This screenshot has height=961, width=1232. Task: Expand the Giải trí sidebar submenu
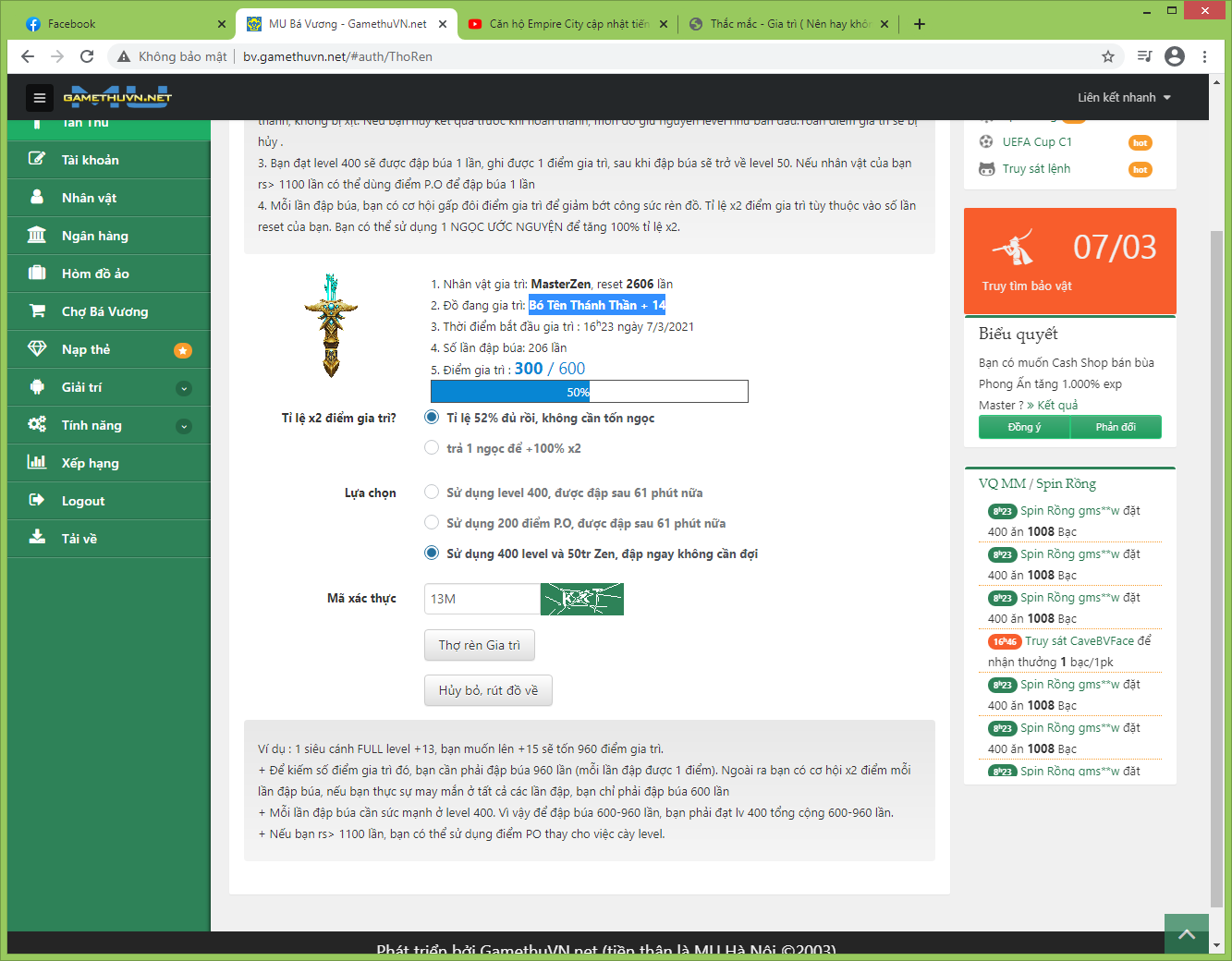(x=184, y=388)
